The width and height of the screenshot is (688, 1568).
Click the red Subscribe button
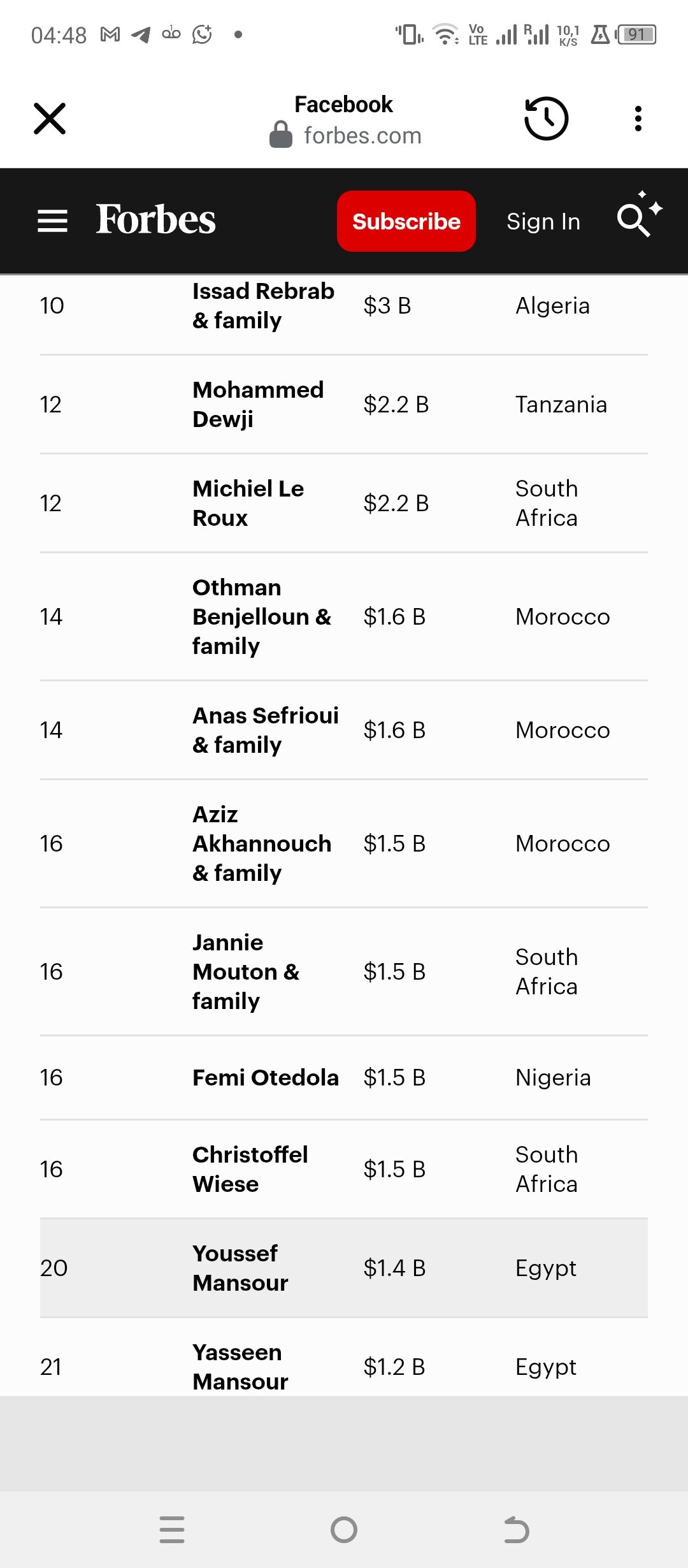(406, 221)
